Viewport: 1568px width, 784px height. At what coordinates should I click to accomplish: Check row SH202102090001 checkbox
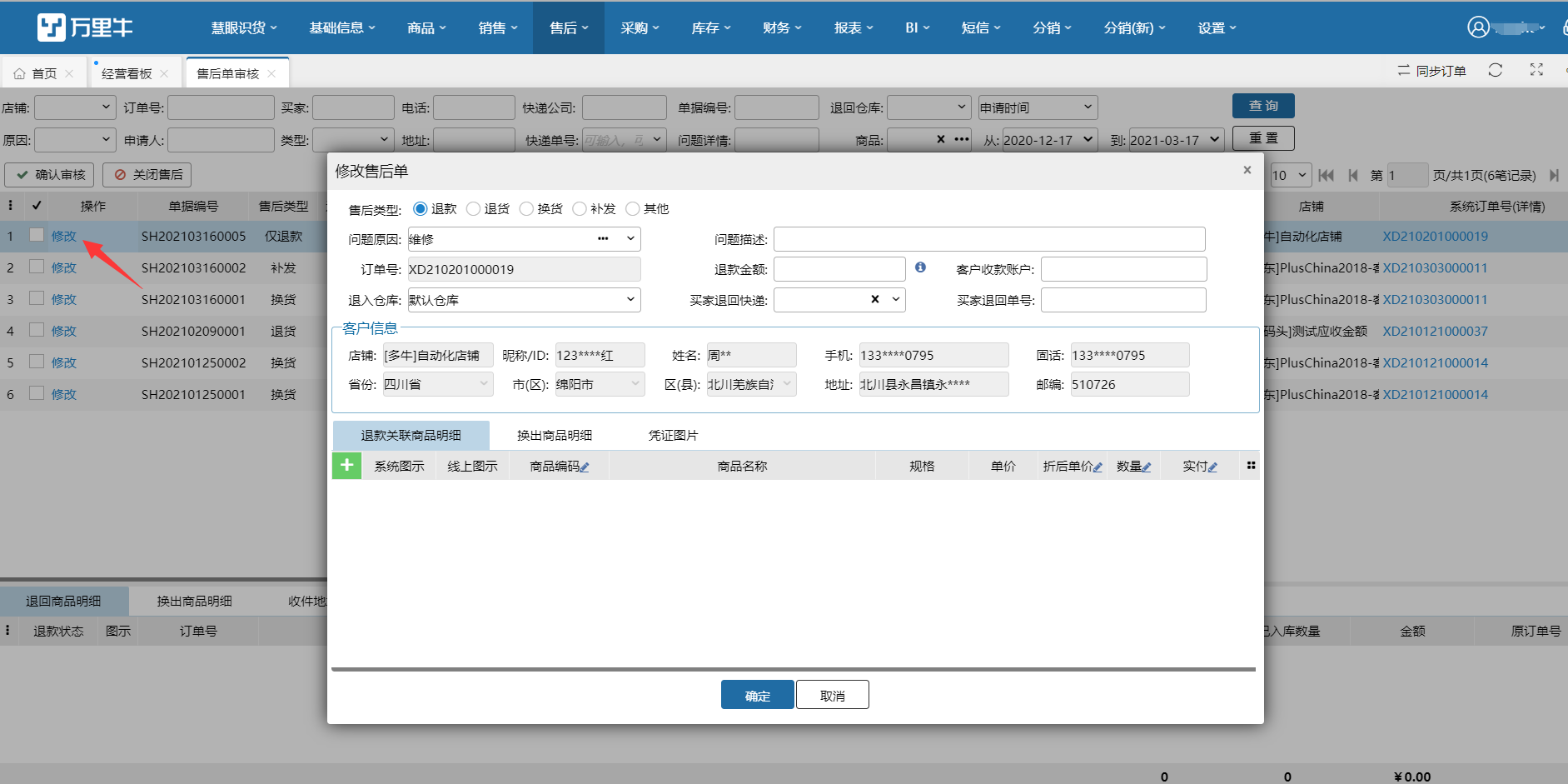tap(37, 330)
